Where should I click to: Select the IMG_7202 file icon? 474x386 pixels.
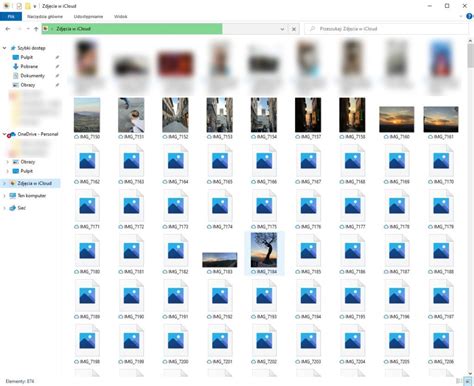pos(264,341)
